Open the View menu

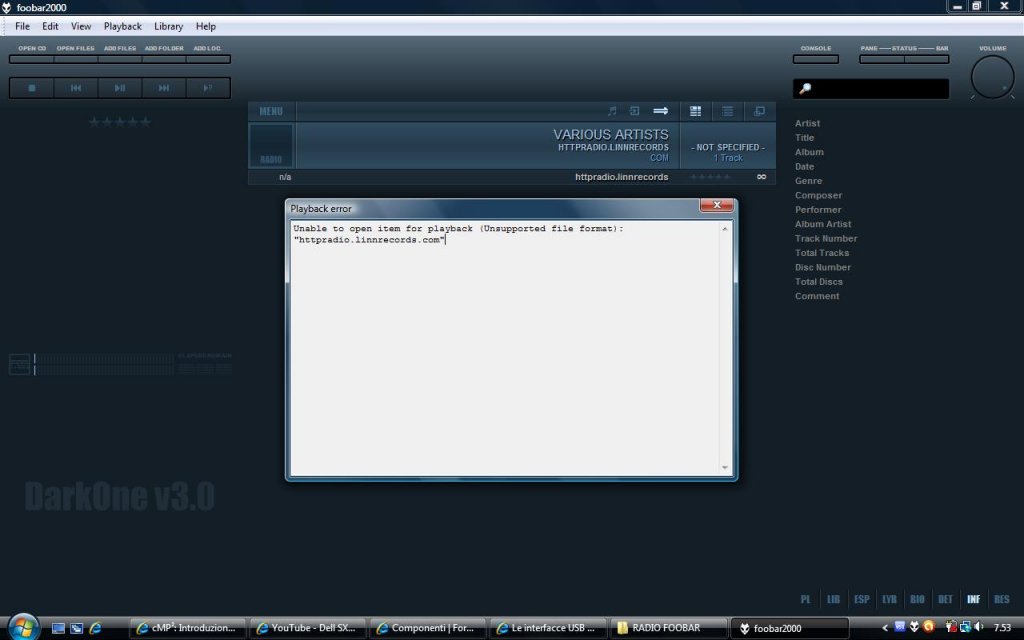pyautogui.click(x=81, y=26)
